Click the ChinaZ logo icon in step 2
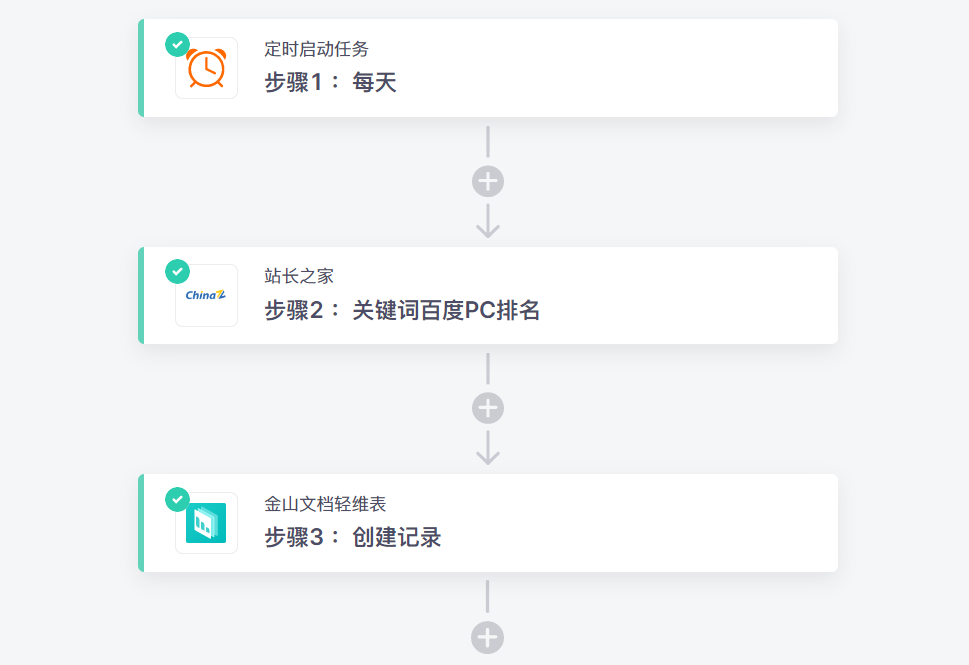Screen dimensions: 969x665 [x=206, y=296]
